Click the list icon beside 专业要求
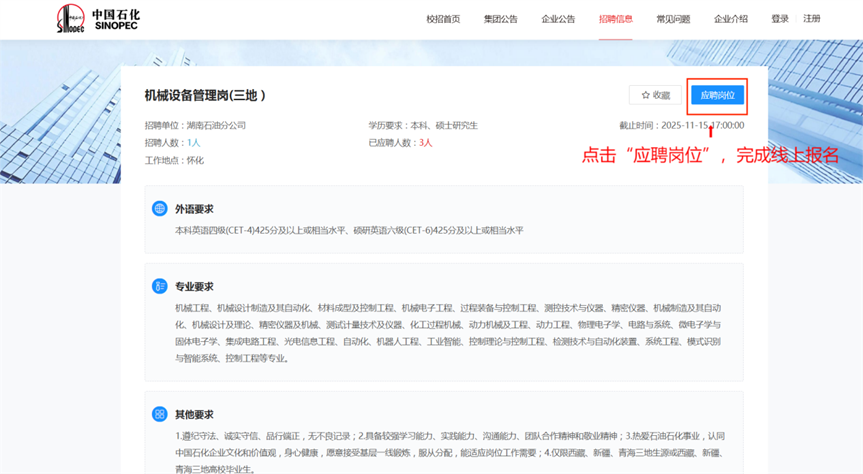This screenshot has height=474, width=863. pyautogui.click(x=160, y=286)
